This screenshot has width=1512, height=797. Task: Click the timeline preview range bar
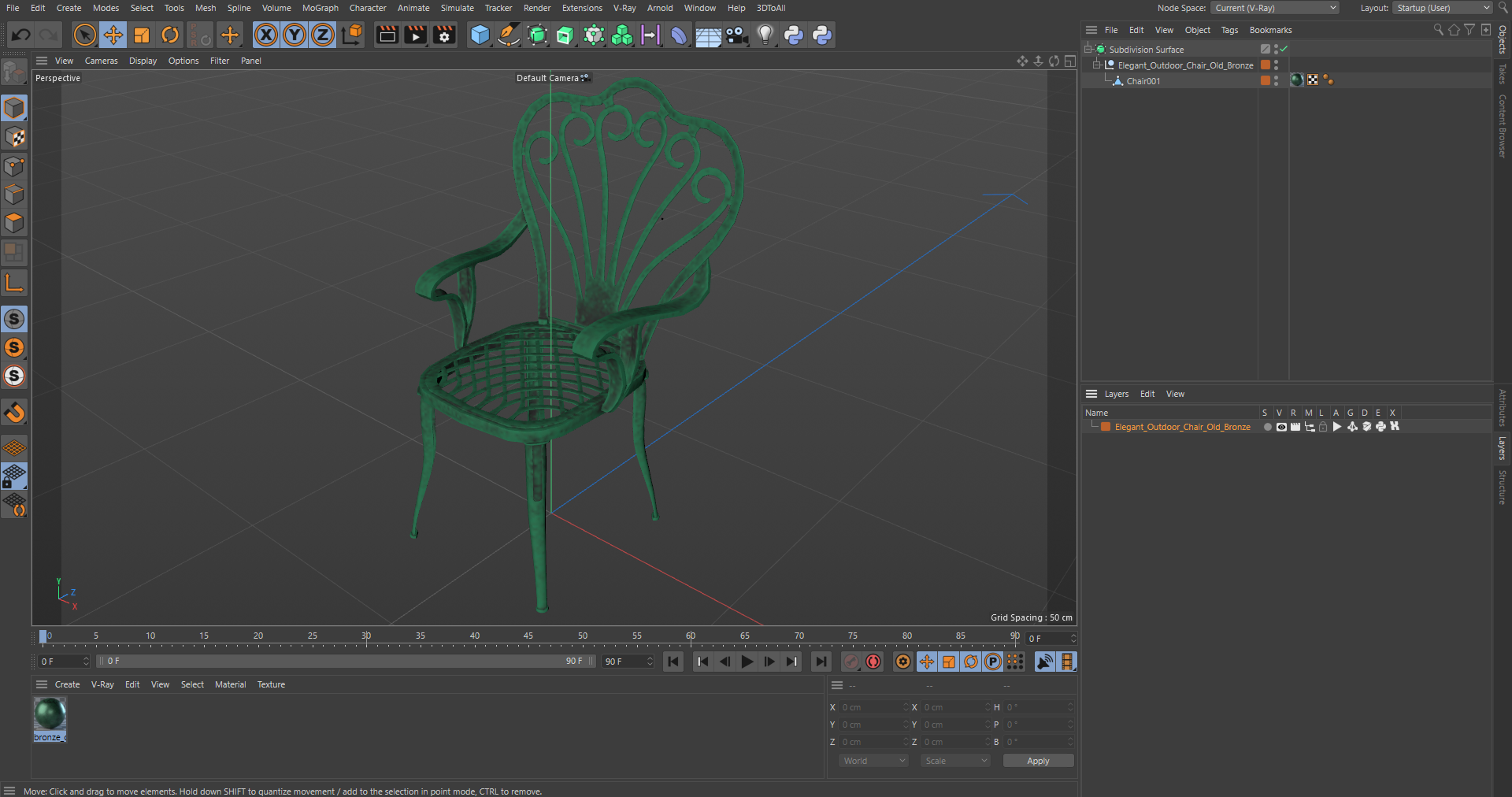pyautogui.click(x=346, y=662)
